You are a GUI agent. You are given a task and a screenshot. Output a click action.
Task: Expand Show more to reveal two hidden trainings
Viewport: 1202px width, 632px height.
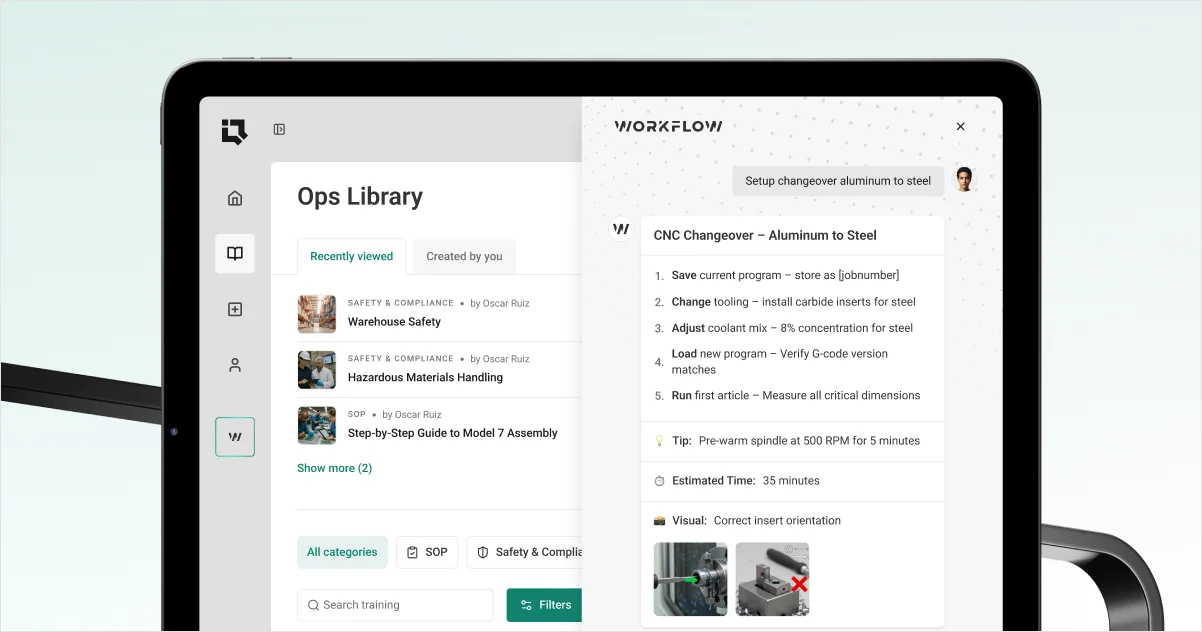[x=334, y=467]
